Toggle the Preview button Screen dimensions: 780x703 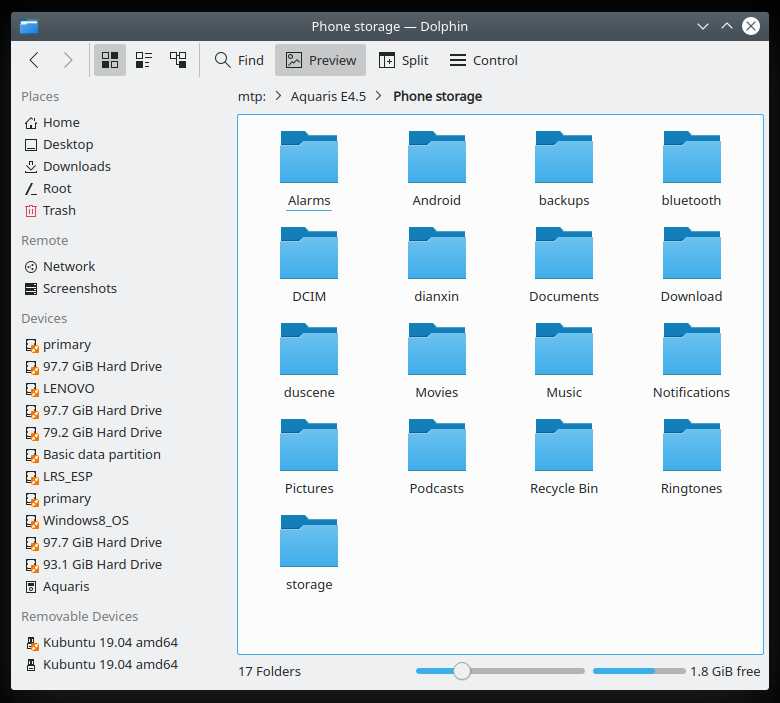click(320, 60)
